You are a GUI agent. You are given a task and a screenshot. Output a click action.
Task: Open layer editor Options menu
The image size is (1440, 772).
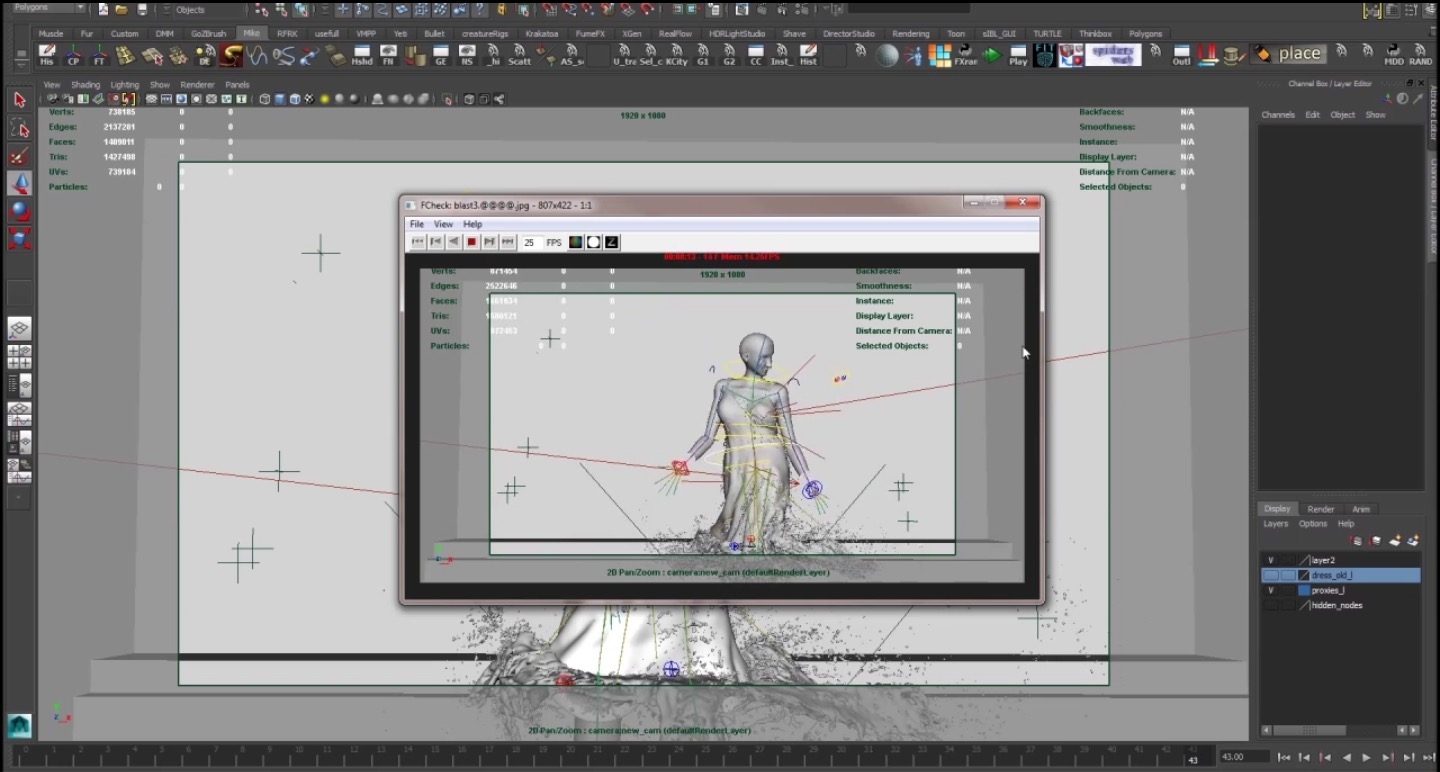(1313, 524)
